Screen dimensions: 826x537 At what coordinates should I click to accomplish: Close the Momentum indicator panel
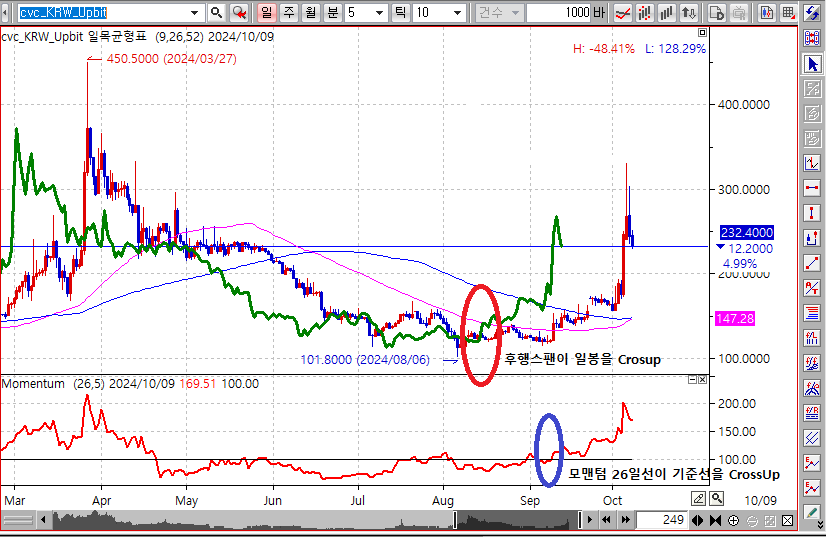[704, 380]
